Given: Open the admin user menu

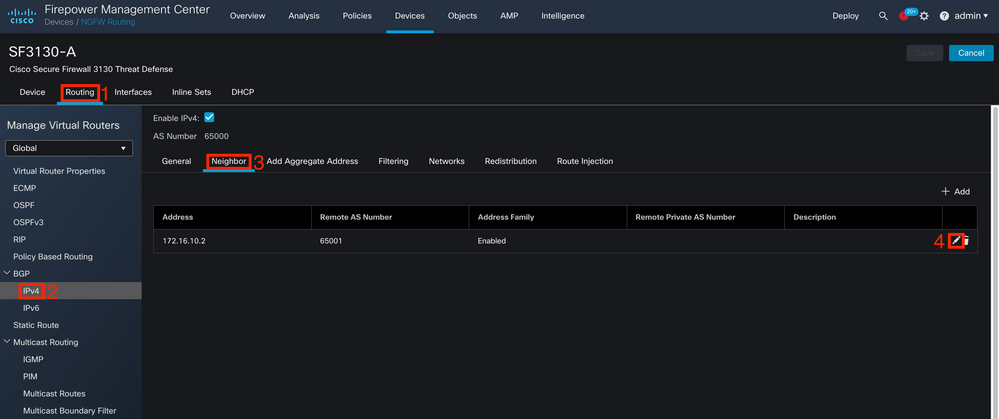Looking at the screenshot, I should click(x=971, y=16).
